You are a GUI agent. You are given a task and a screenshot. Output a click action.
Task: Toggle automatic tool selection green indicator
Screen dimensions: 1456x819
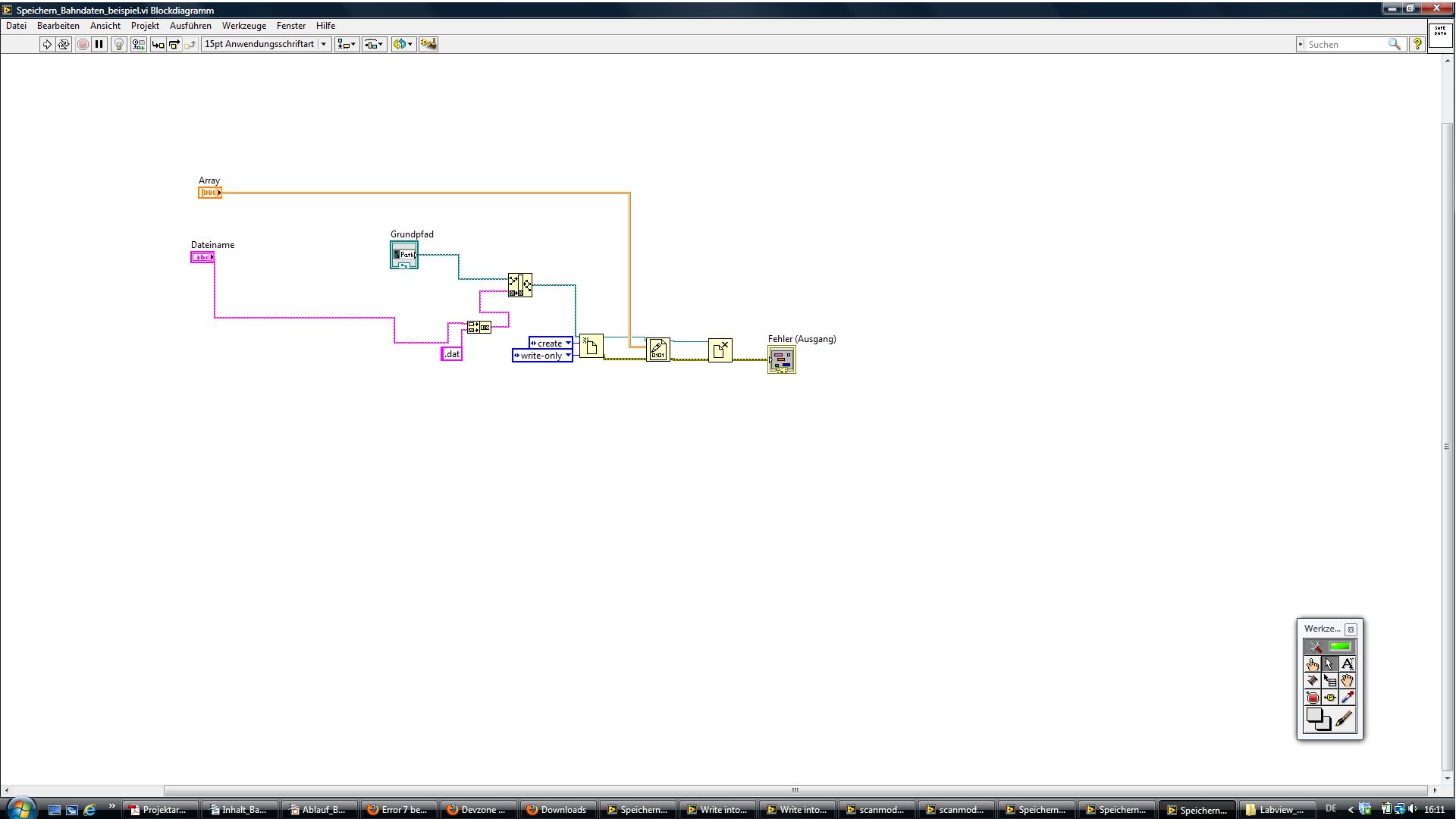coord(1340,647)
